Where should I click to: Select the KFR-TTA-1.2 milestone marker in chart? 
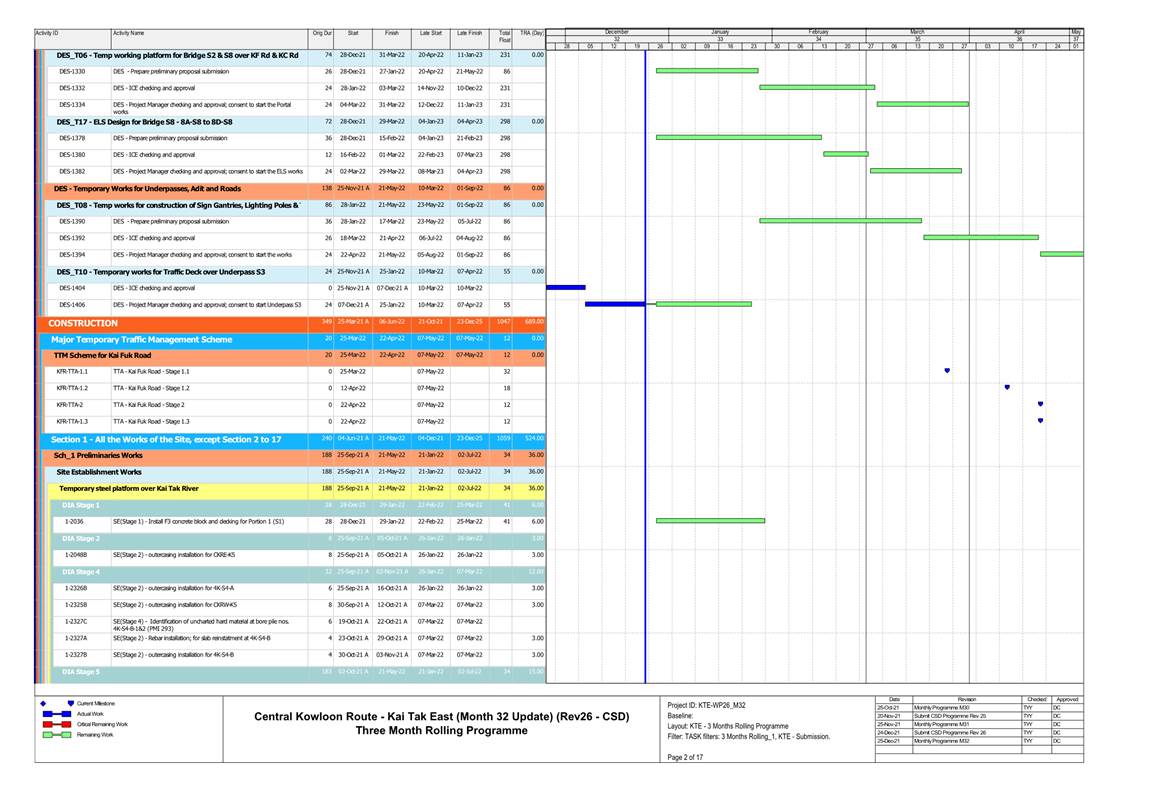pos(1006,387)
